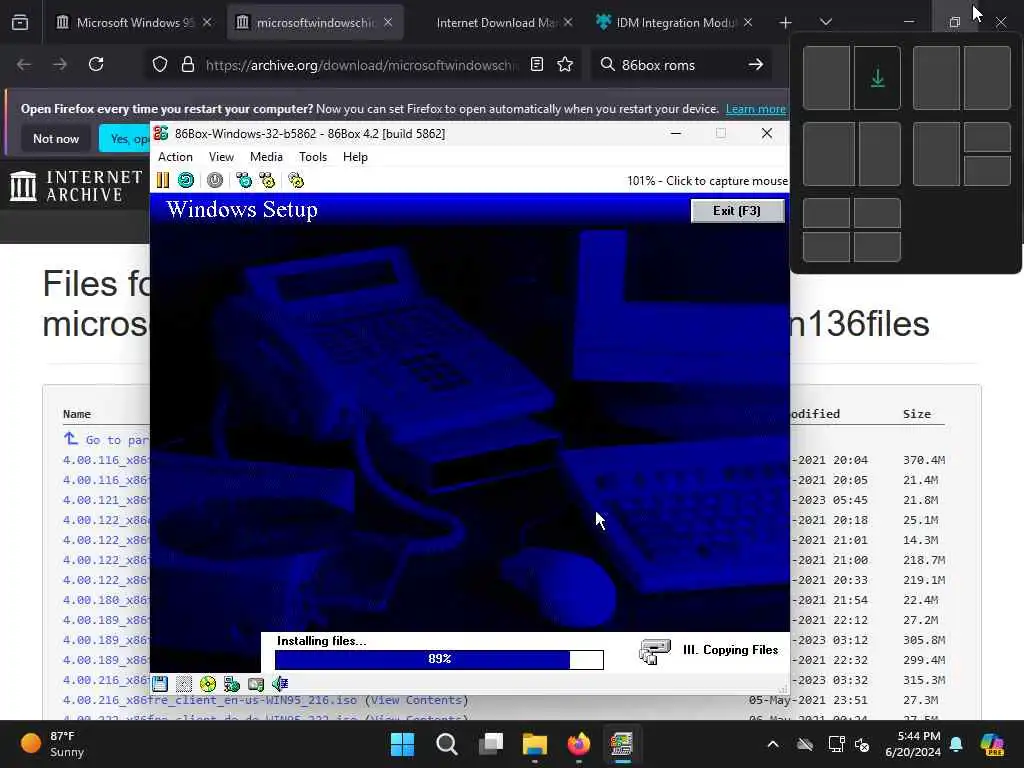The height and width of the screenshot is (768, 1024).
Task: Toggle reader view in the address bar
Action: pos(537,64)
